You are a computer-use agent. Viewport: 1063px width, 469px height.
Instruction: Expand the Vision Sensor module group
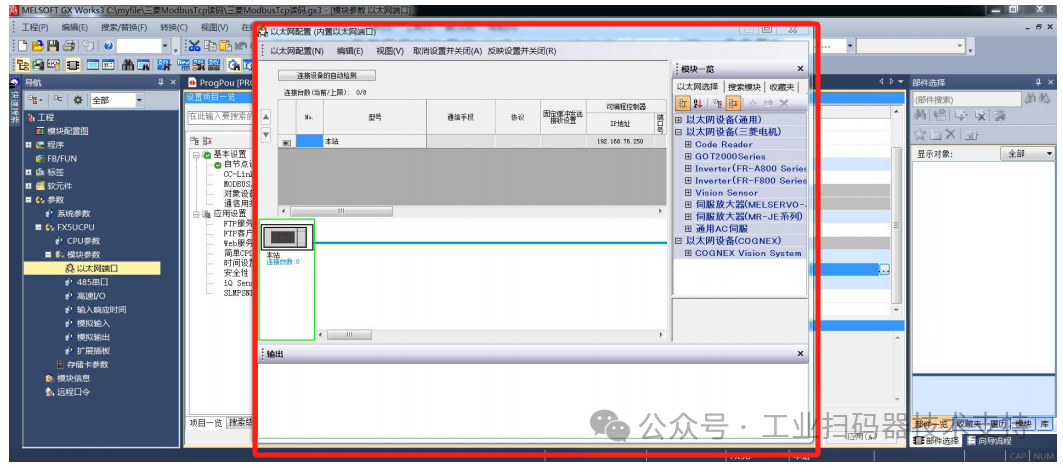click(x=688, y=192)
